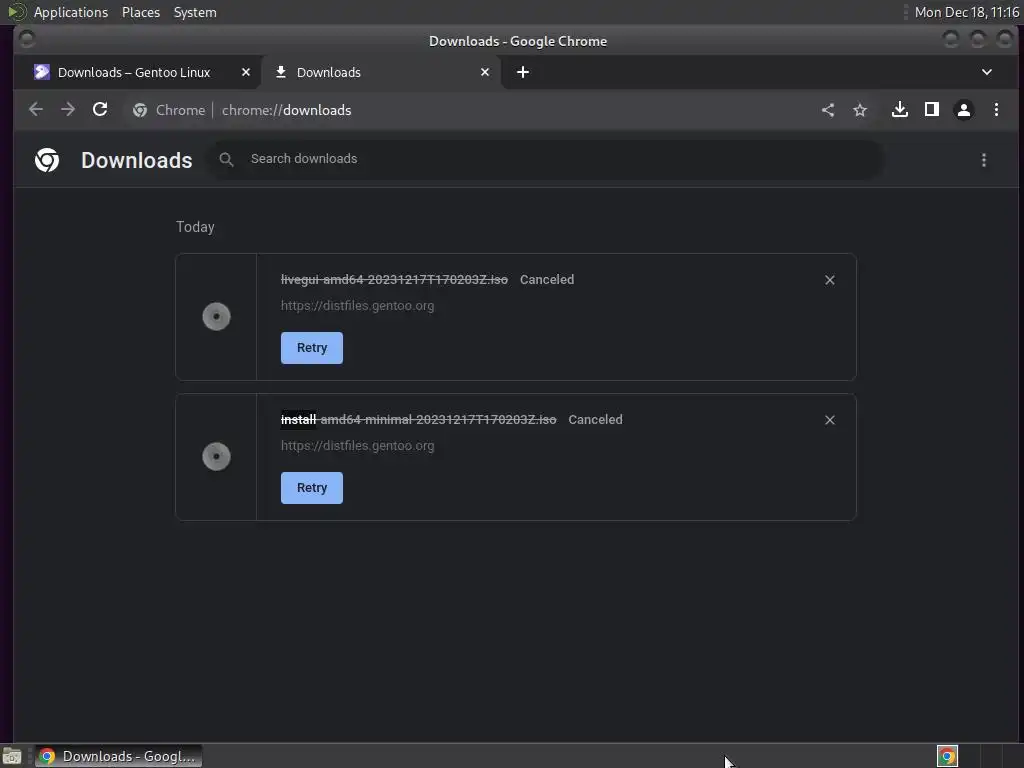Open the downloads tray icon in toolbar
Image resolution: width=1024 pixels, height=768 pixels.
(x=900, y=110)
